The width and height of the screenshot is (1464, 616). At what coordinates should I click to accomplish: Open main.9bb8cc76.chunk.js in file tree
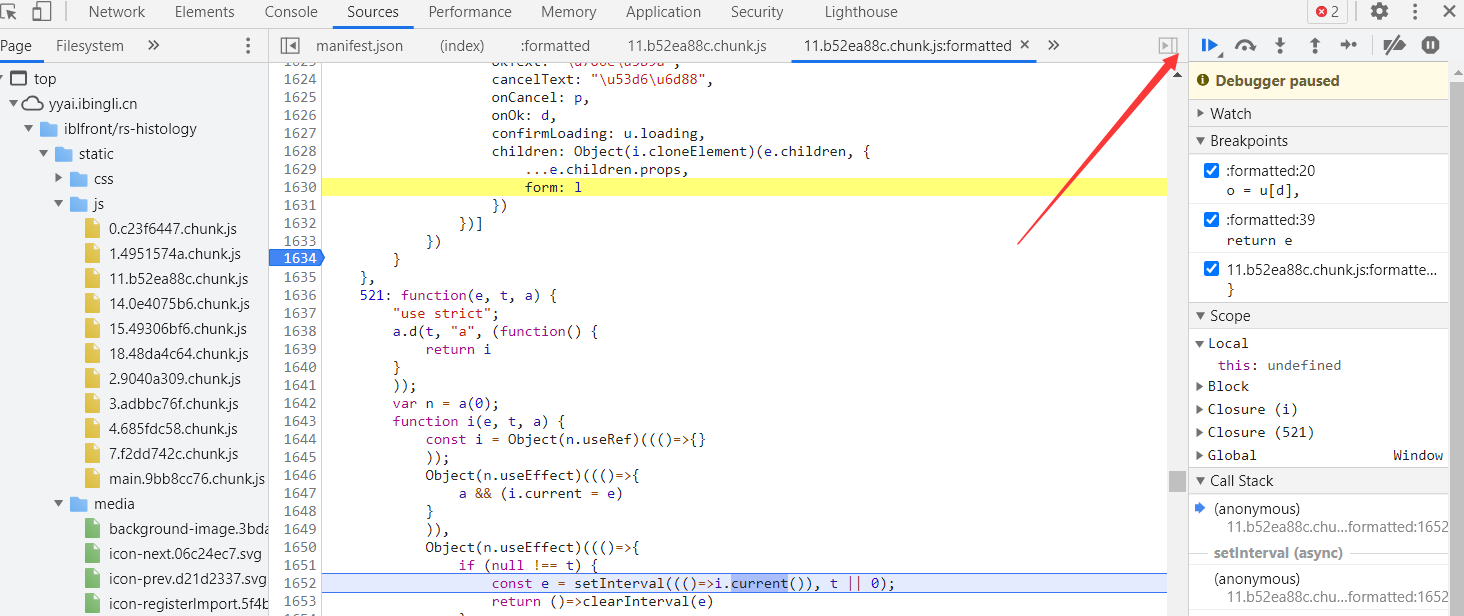click(186, 479)
